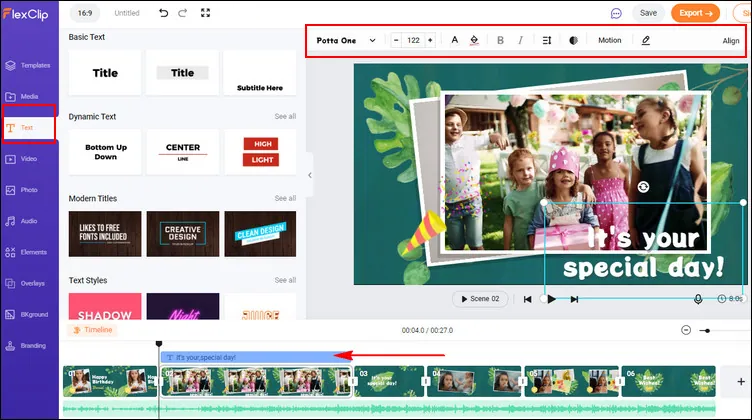
Task: Add the CREATIVE DESIGN modern title
Action: coord(183,234)
